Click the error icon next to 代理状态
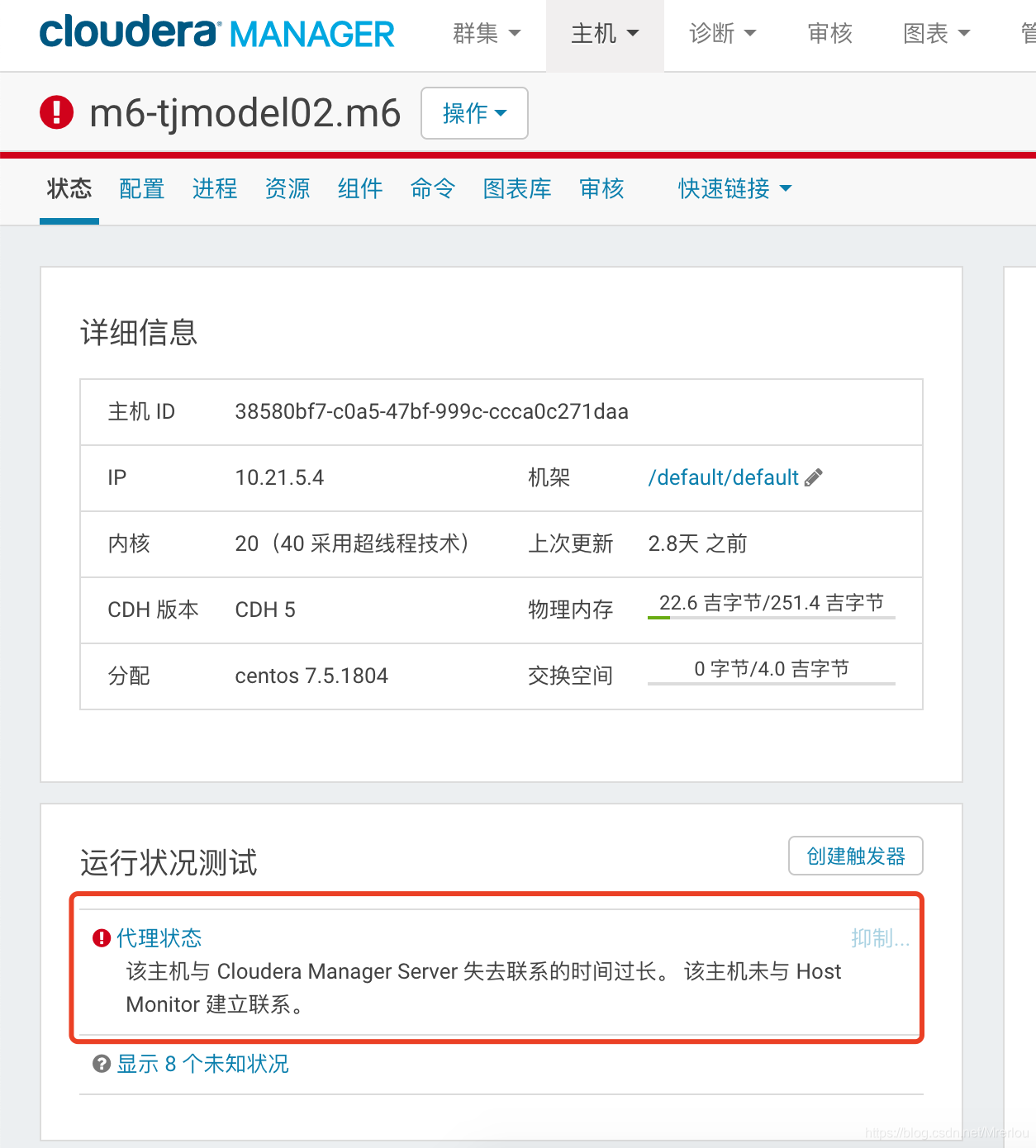This screenshot has width=1036, height=1148. [x=100, y=937]
